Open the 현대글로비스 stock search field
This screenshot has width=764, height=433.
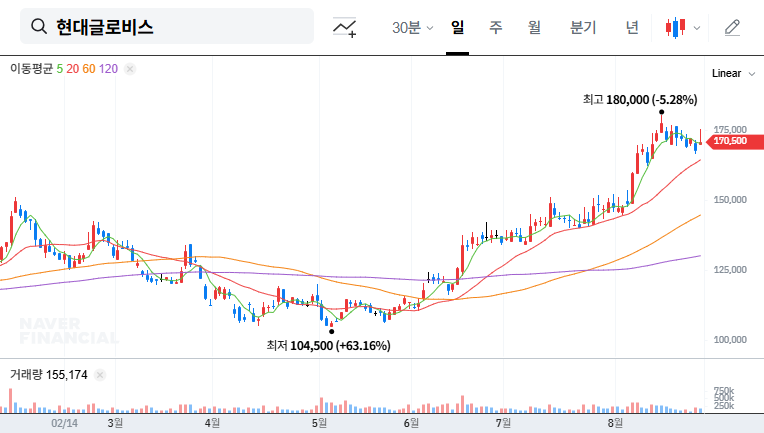167,26
